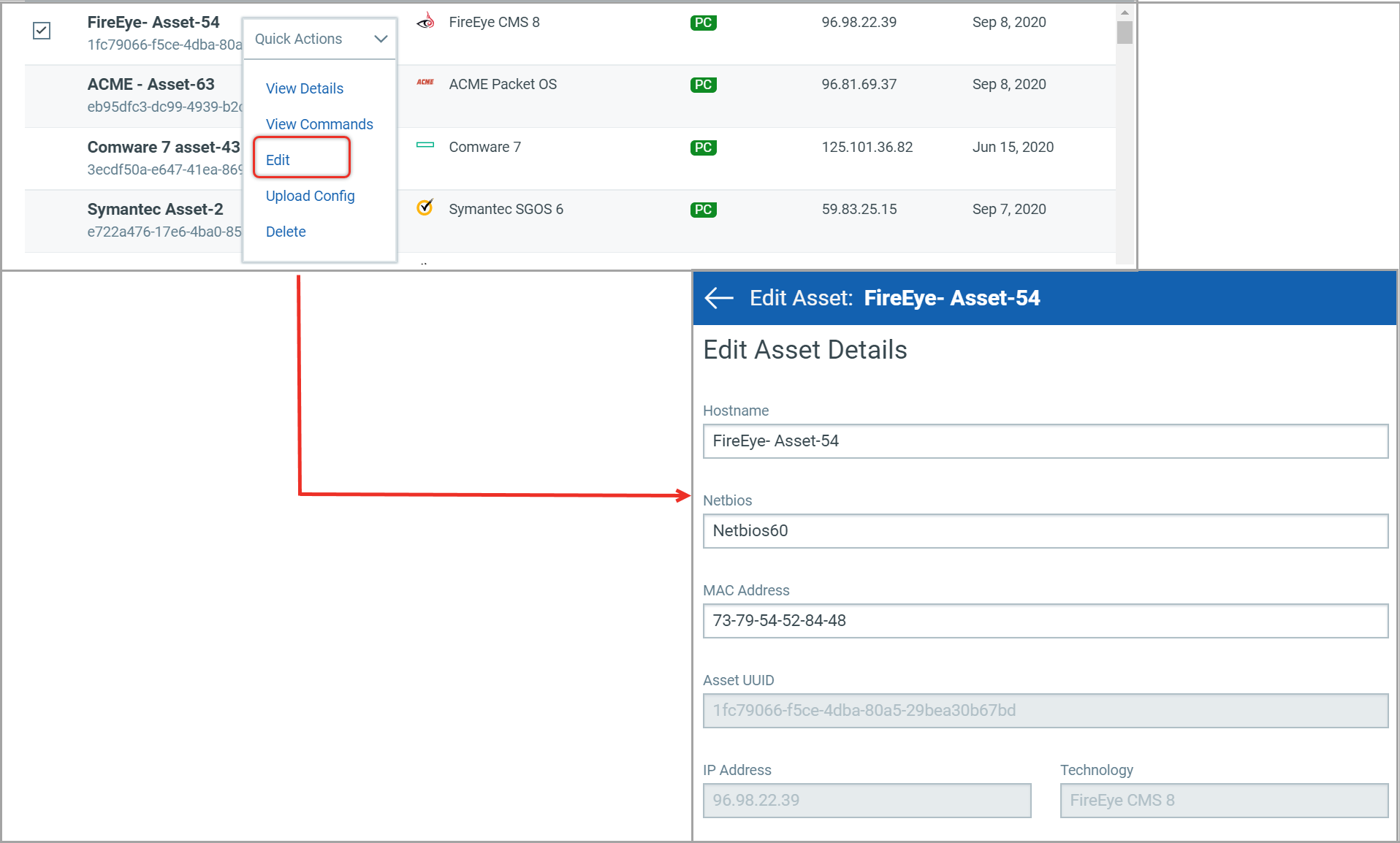Click the UUID under ACME - Asset-63
Screen dimensions: 1400x843
point(164,107)
